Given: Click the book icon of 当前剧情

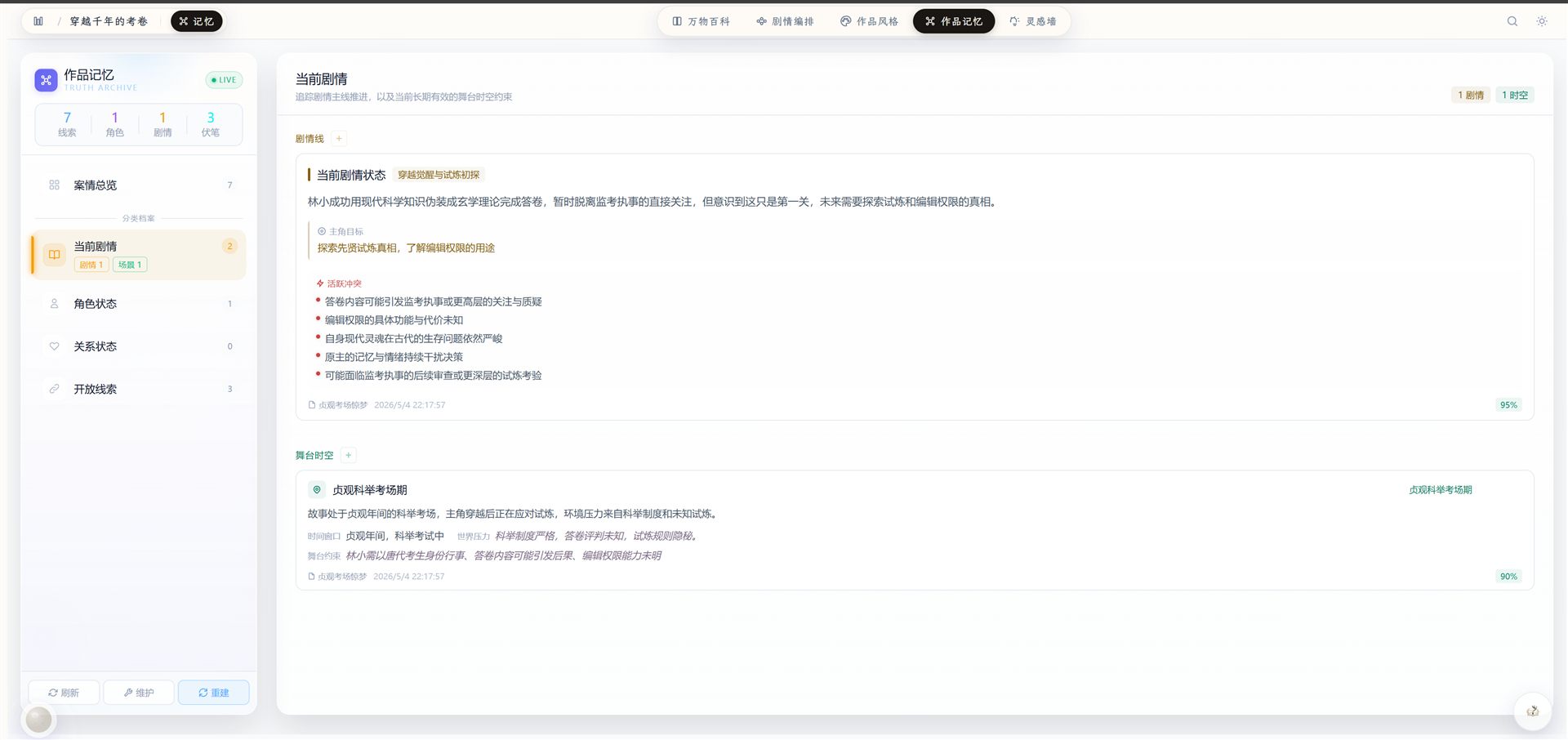Looking at the screenshot, I should click(x=54, y=255).
